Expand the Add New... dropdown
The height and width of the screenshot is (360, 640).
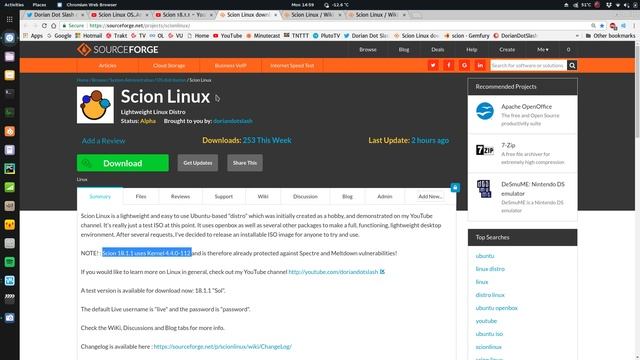click(430, 196)
